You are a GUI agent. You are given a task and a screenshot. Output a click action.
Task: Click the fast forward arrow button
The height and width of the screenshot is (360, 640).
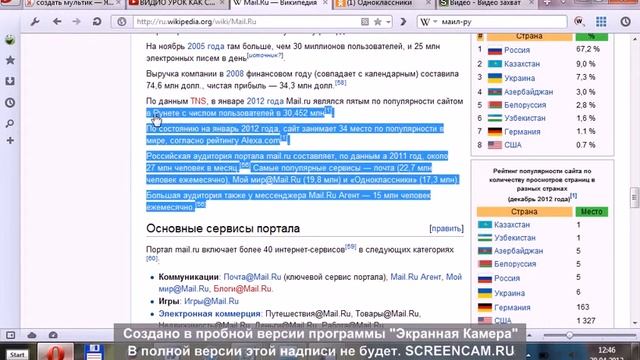click(x=403, y=22)
